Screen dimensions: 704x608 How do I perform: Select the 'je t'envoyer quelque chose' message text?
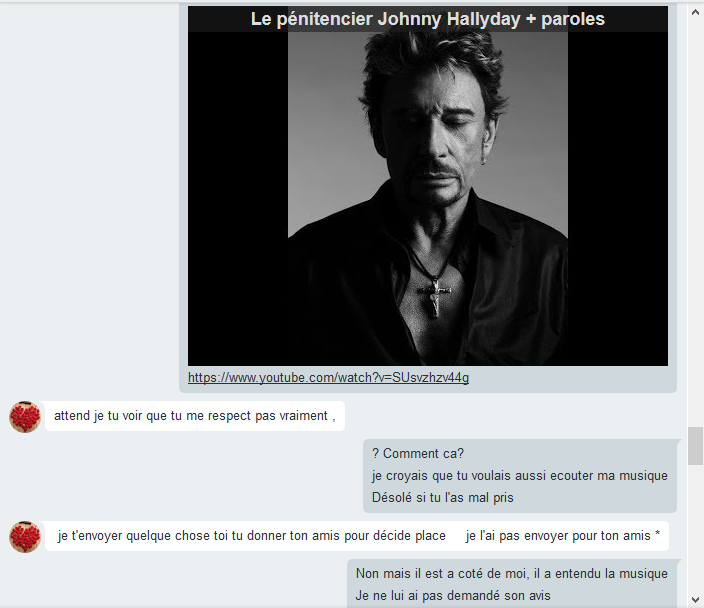pos(251,536)
